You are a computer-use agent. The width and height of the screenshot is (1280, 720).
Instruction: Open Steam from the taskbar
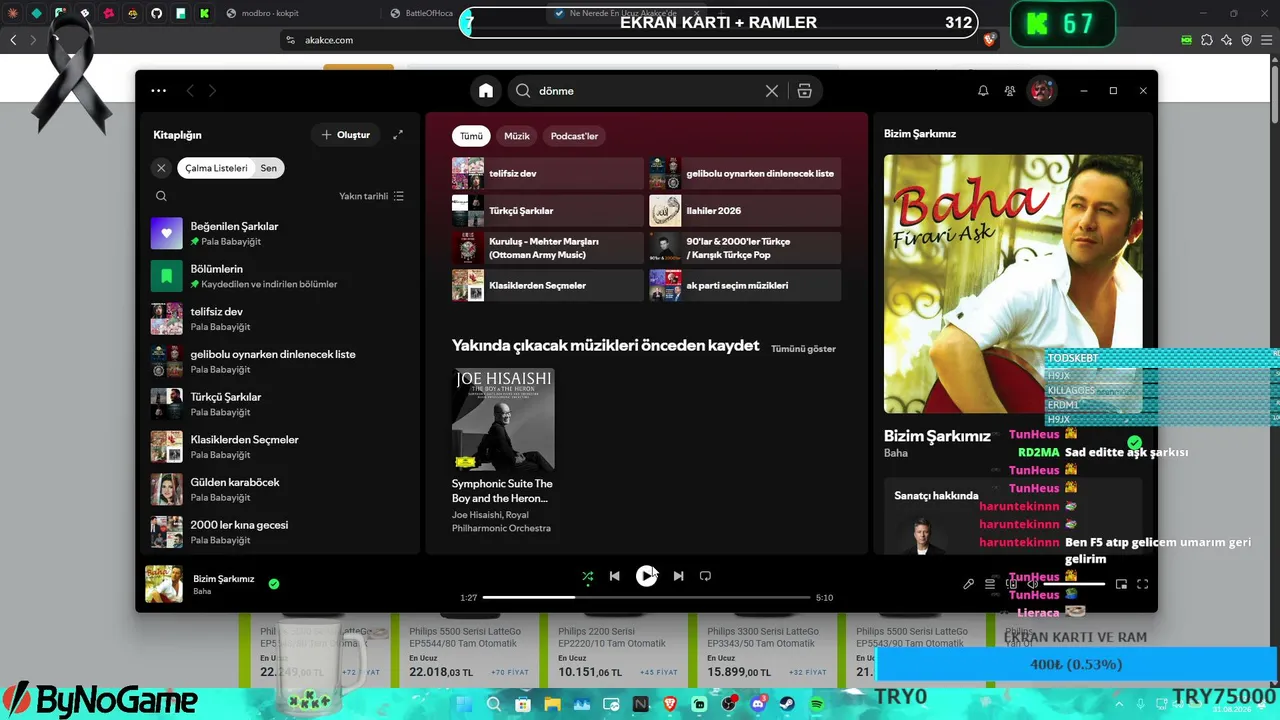[x=787, y=705]
